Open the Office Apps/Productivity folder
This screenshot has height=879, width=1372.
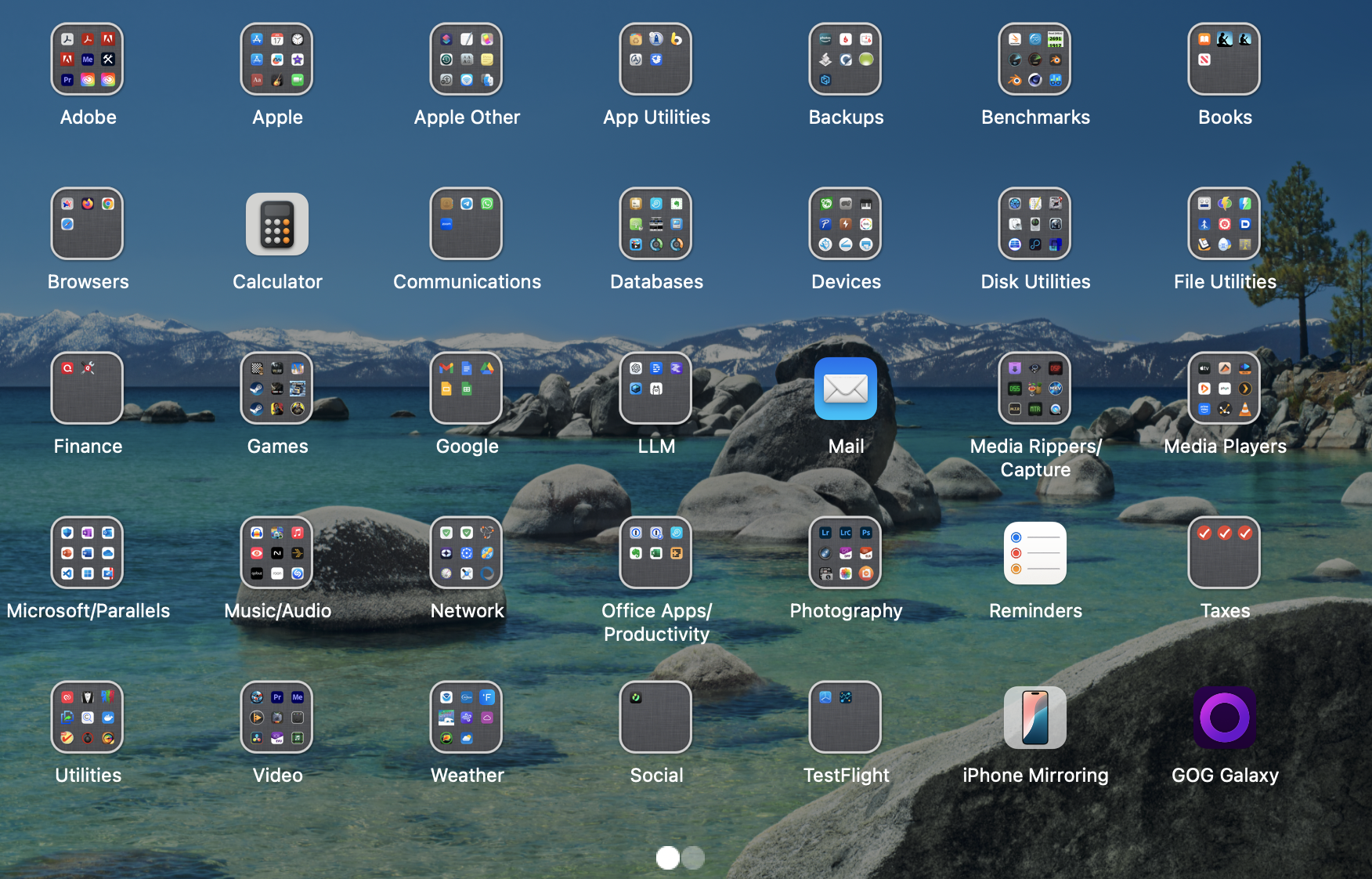pyautogui.click(x=656, y=553)
